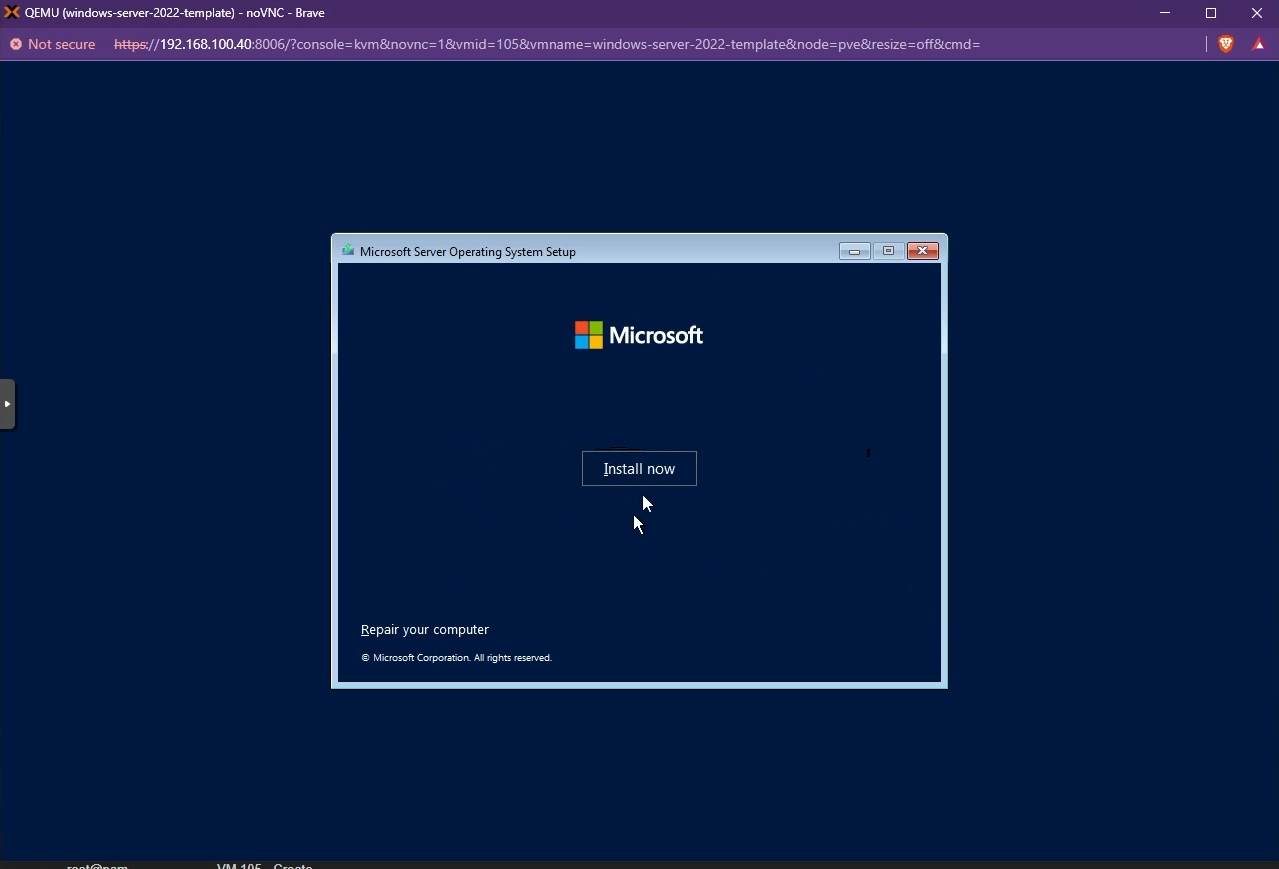
Task: Expand the noVNC control panel handle
Action: [8, 404]
